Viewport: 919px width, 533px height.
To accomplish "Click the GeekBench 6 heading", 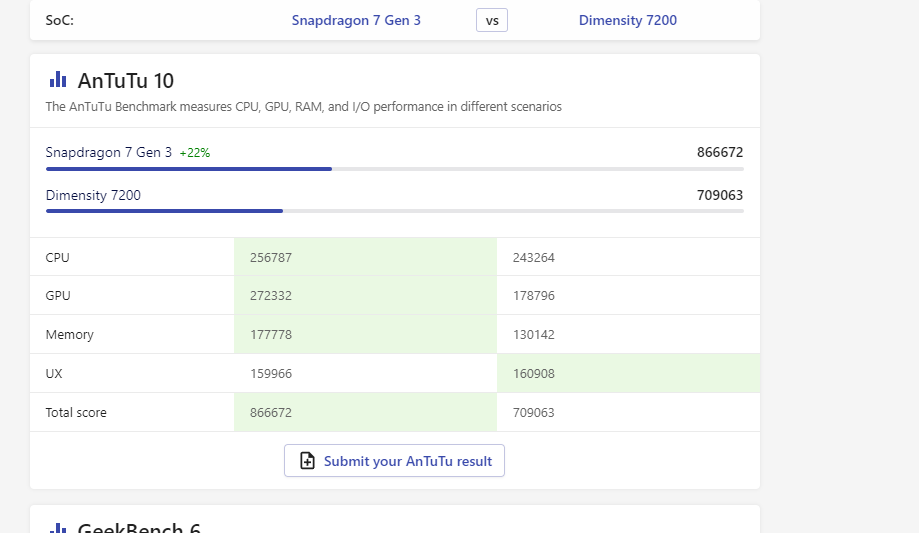I will tap(139, 528).
